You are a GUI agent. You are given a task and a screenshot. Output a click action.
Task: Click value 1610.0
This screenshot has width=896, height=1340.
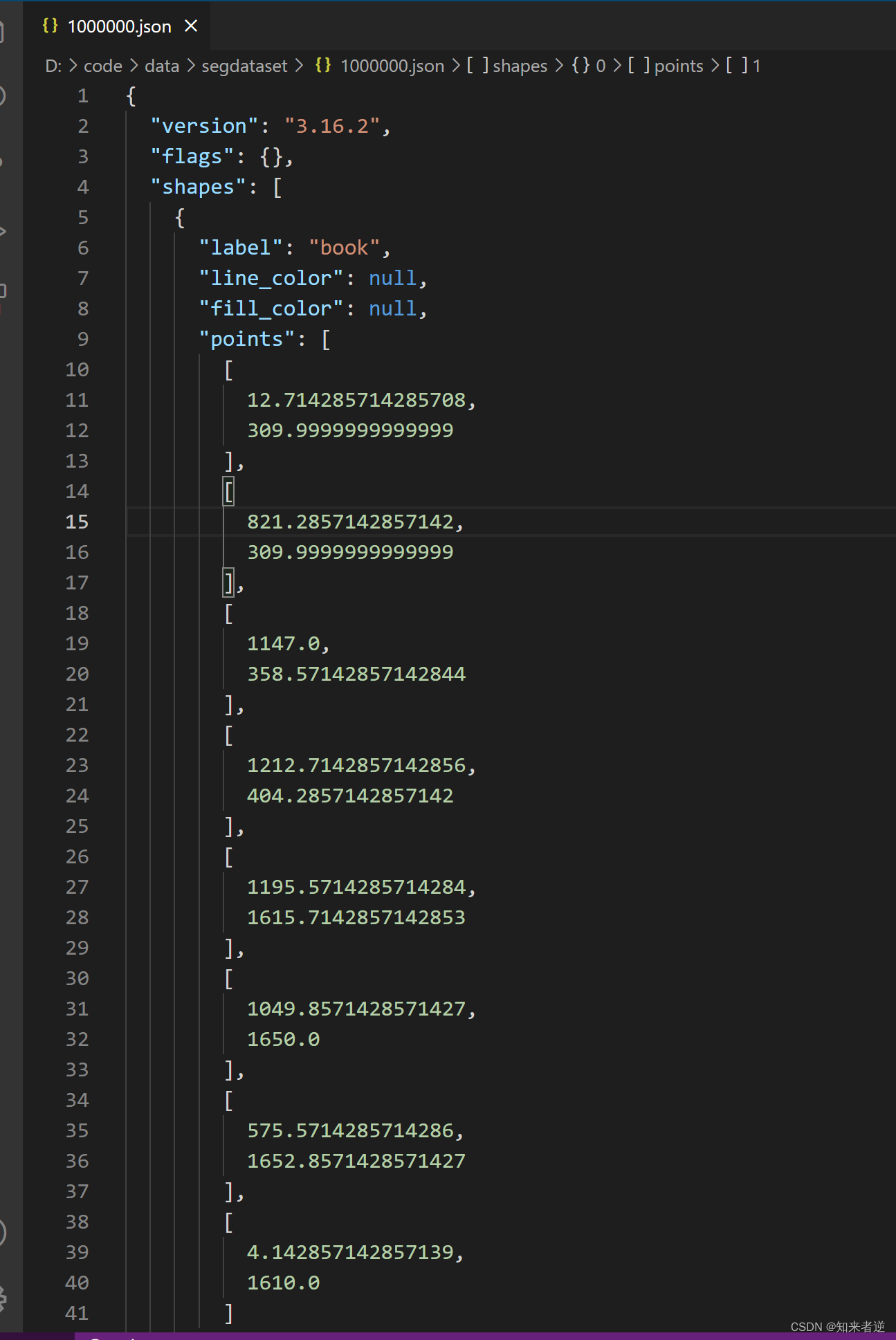tap(284, 1283)
